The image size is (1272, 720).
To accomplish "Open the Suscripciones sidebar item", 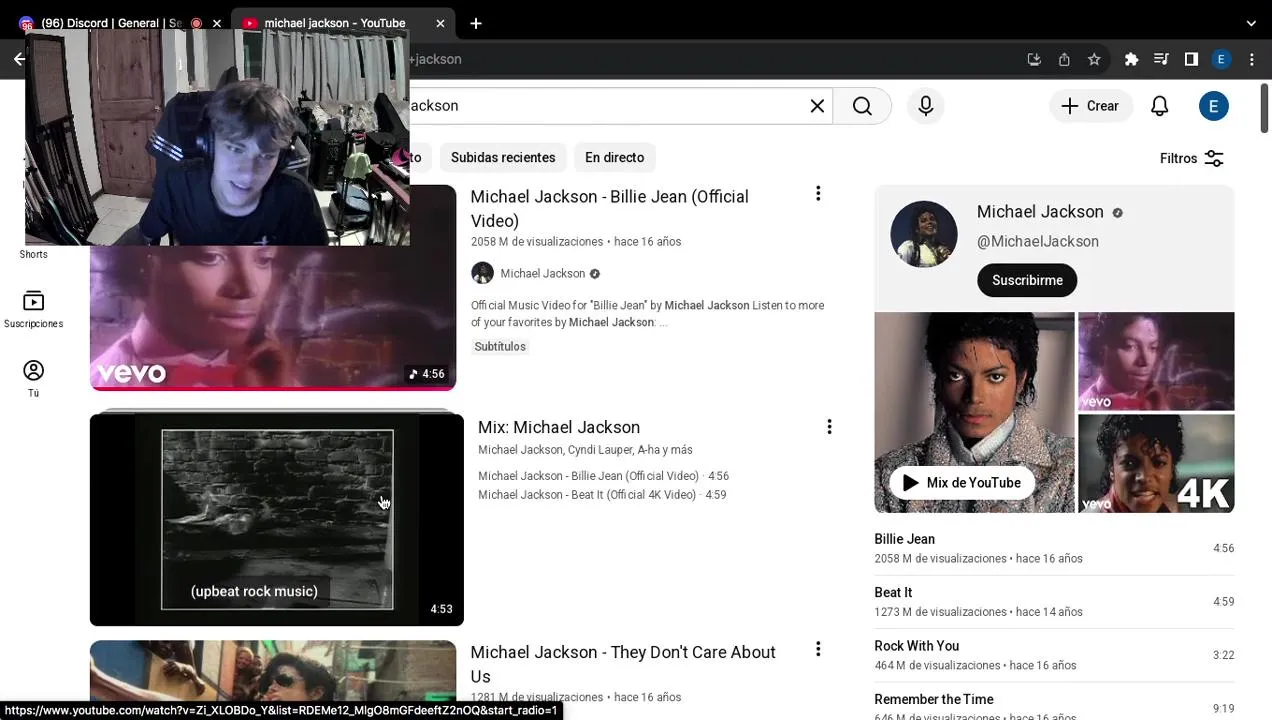I will pyautogui.click(x=33, y=310).
